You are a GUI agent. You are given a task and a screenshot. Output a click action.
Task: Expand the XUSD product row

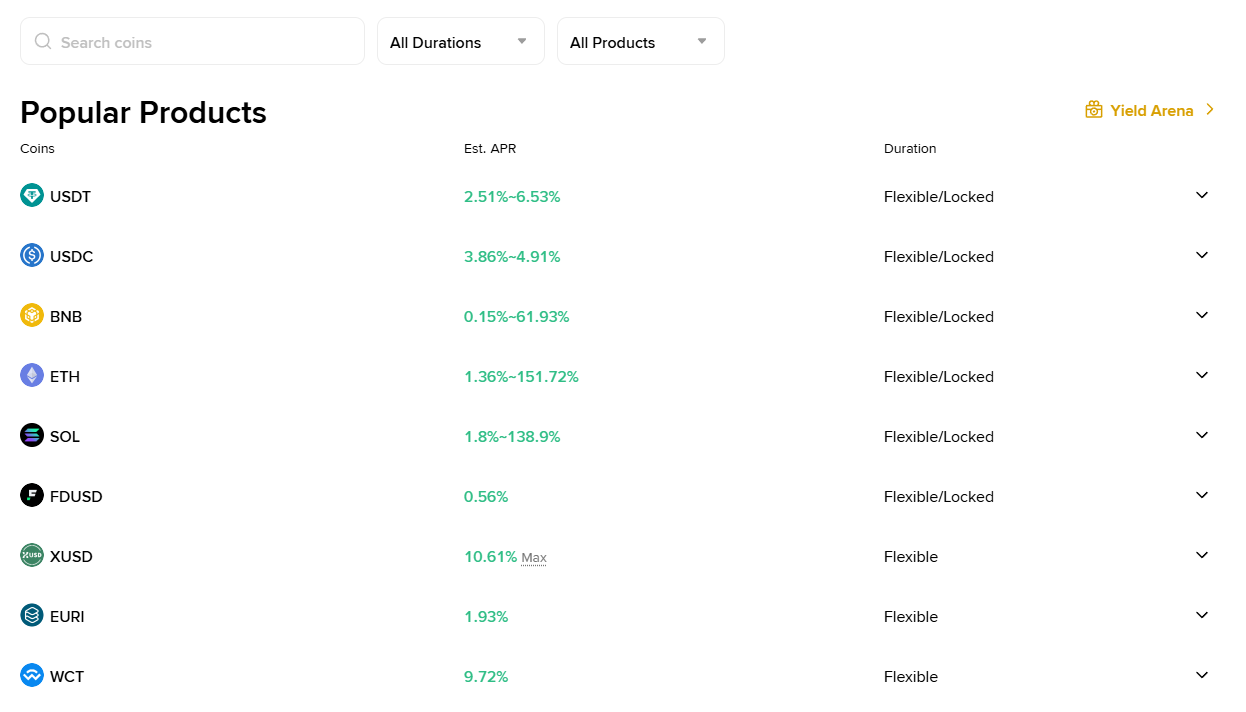(x=1202, y=555)
